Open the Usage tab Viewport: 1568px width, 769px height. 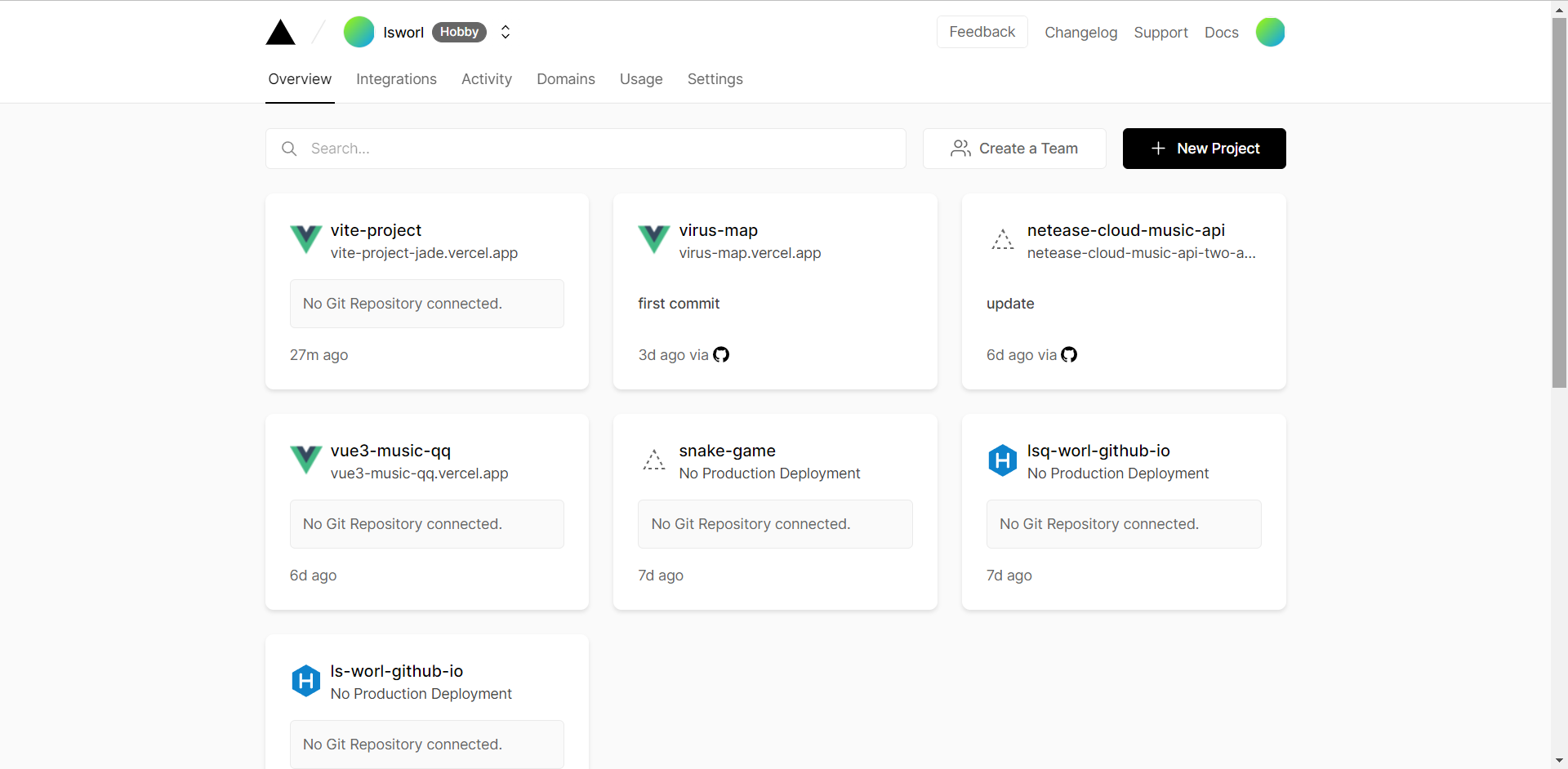coord(641,79)
